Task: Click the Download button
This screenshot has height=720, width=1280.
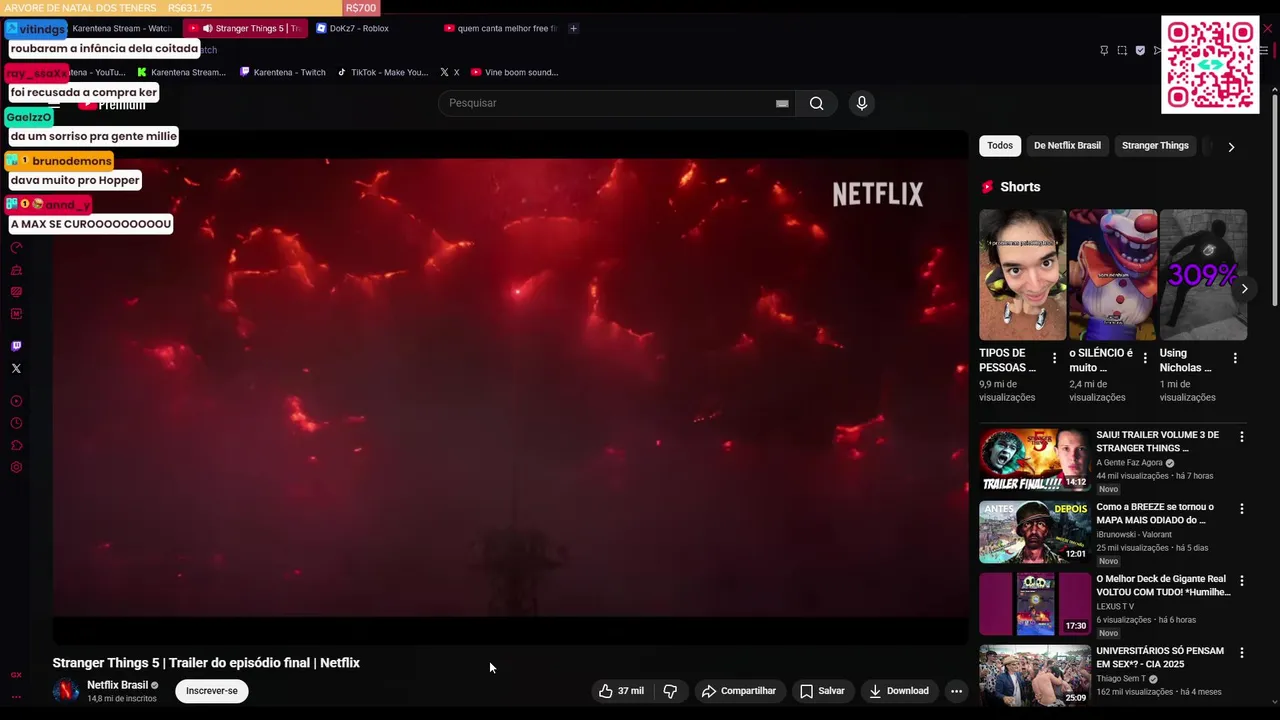Action: tap(898, 691)
